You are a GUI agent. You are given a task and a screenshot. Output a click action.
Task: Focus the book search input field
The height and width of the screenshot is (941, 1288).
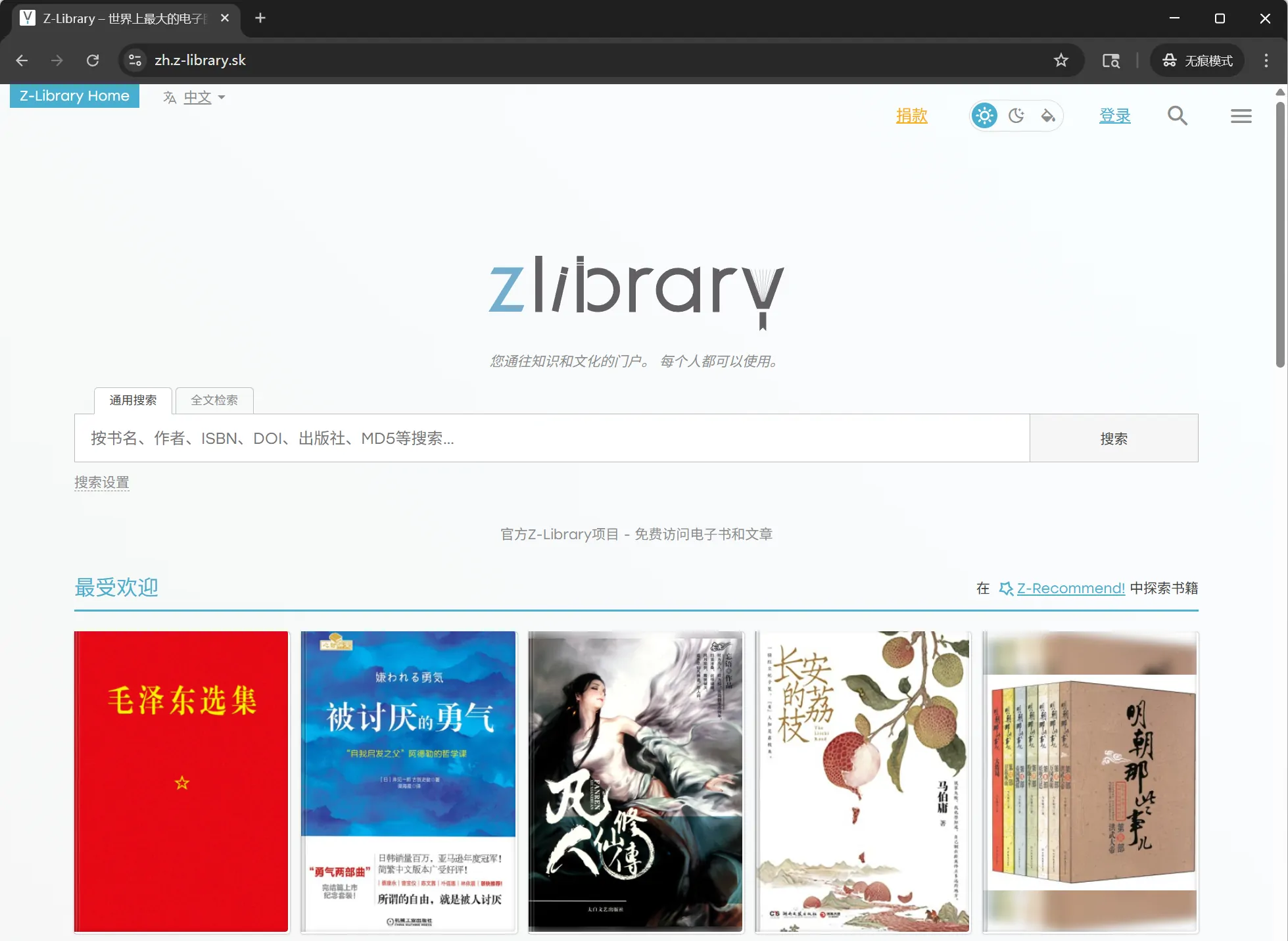[x=552, y=438]
